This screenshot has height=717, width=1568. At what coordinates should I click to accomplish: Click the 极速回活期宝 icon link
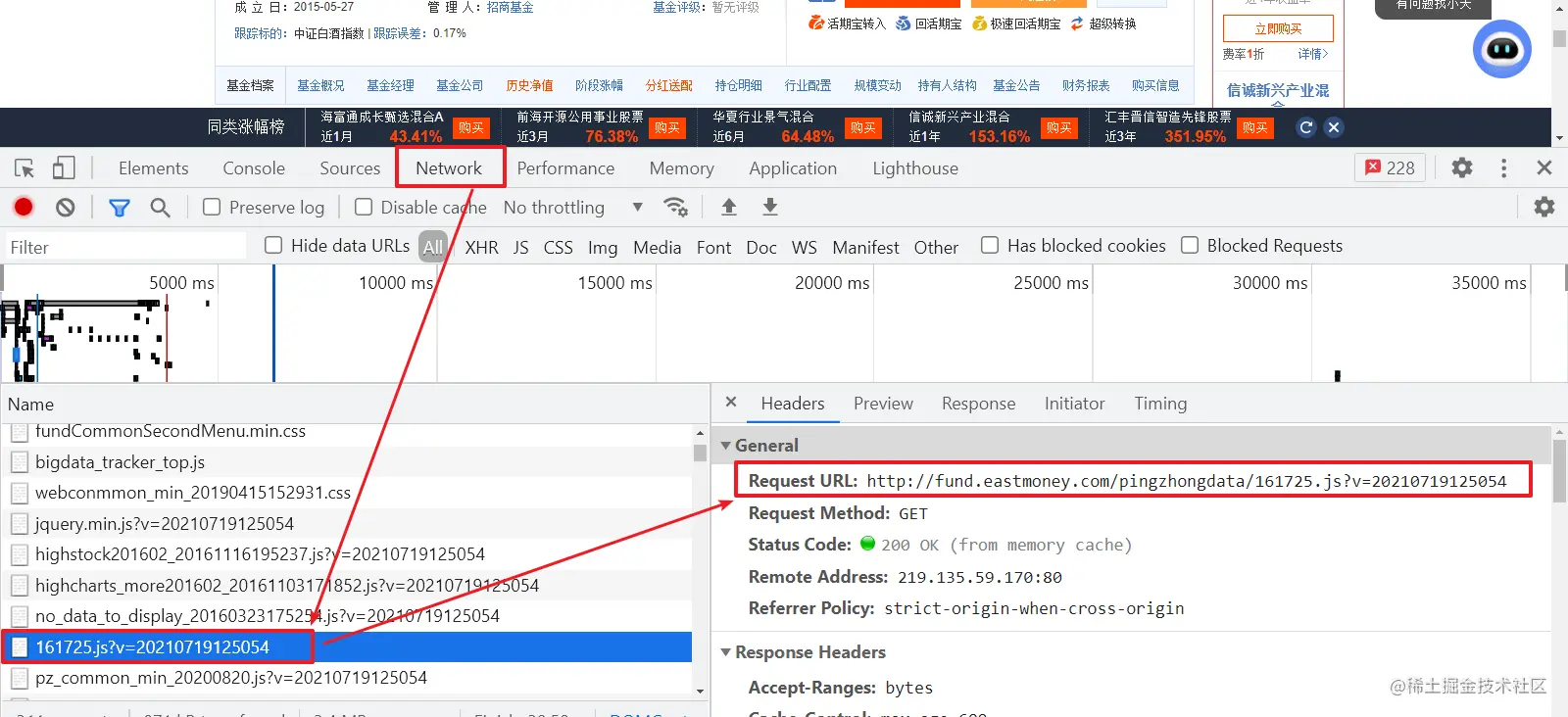(1016, 24)
